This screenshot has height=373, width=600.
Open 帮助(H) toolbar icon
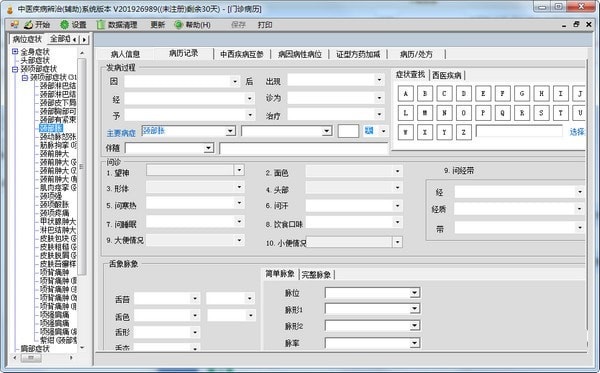[178, 25]
